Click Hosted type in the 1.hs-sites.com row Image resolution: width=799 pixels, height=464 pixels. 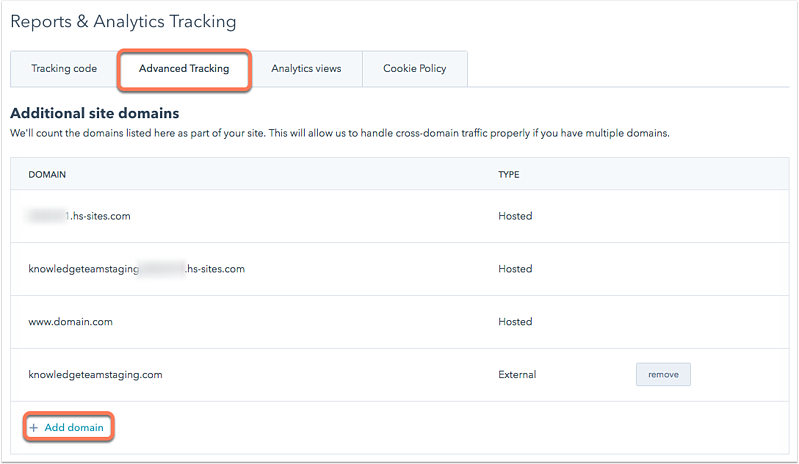coord(515,216)
